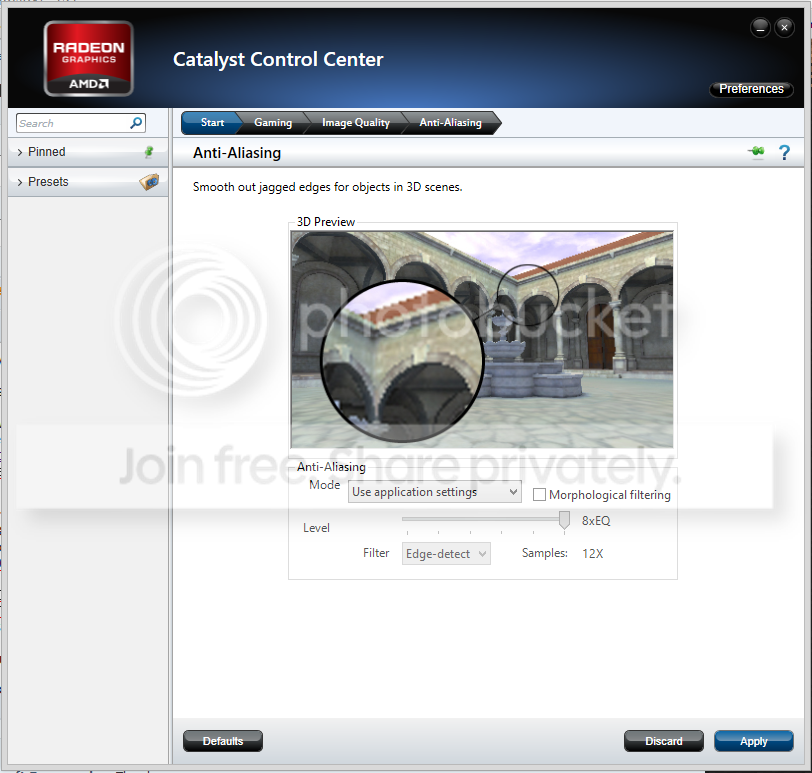Select the Anti-Aliasing breadcrumb tab
Viewport: 812px width, 773px height.
(450, 123)
